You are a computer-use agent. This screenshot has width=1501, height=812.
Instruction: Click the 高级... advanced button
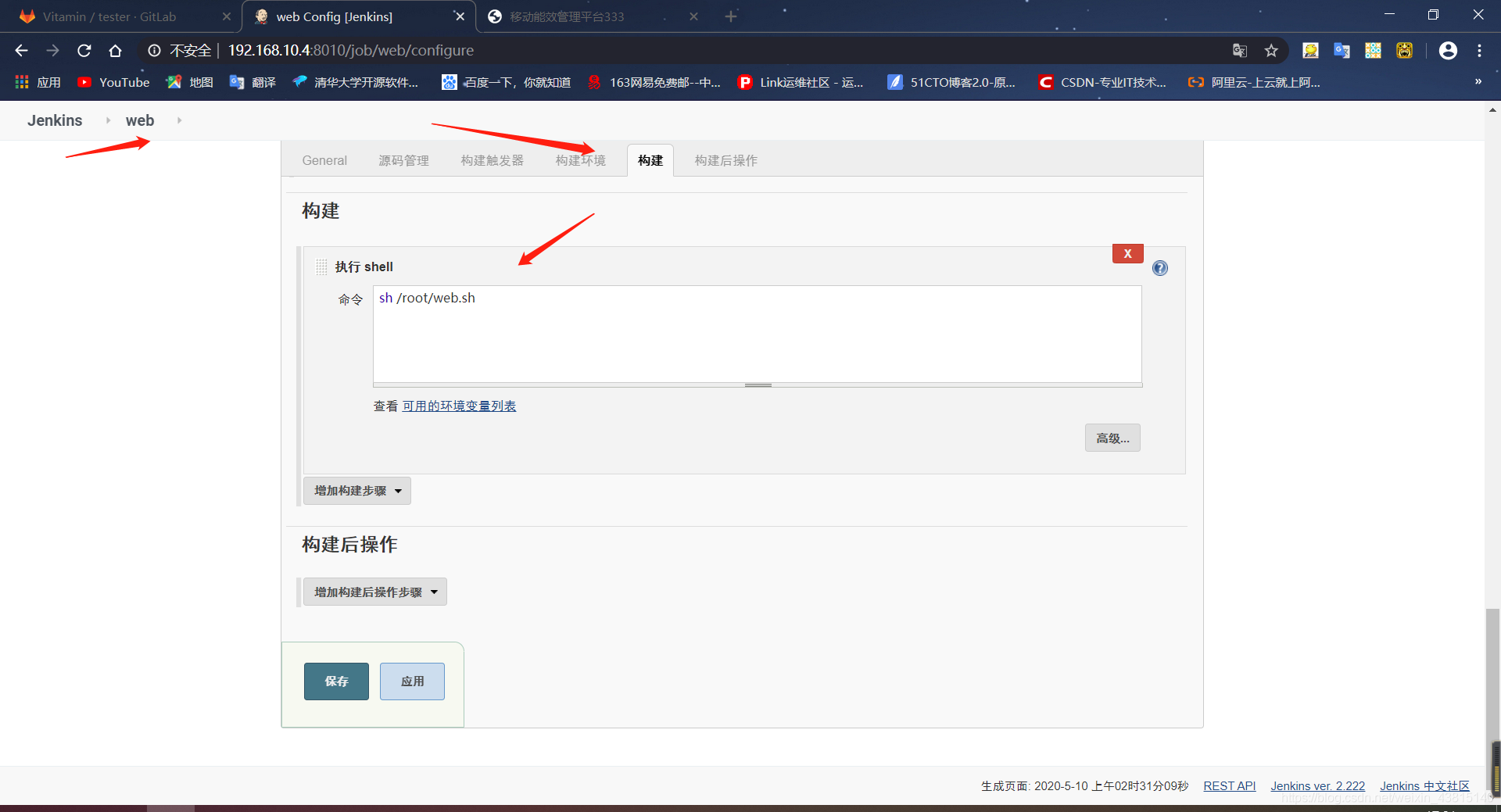pyautogui.click(x=1112, y=438)
